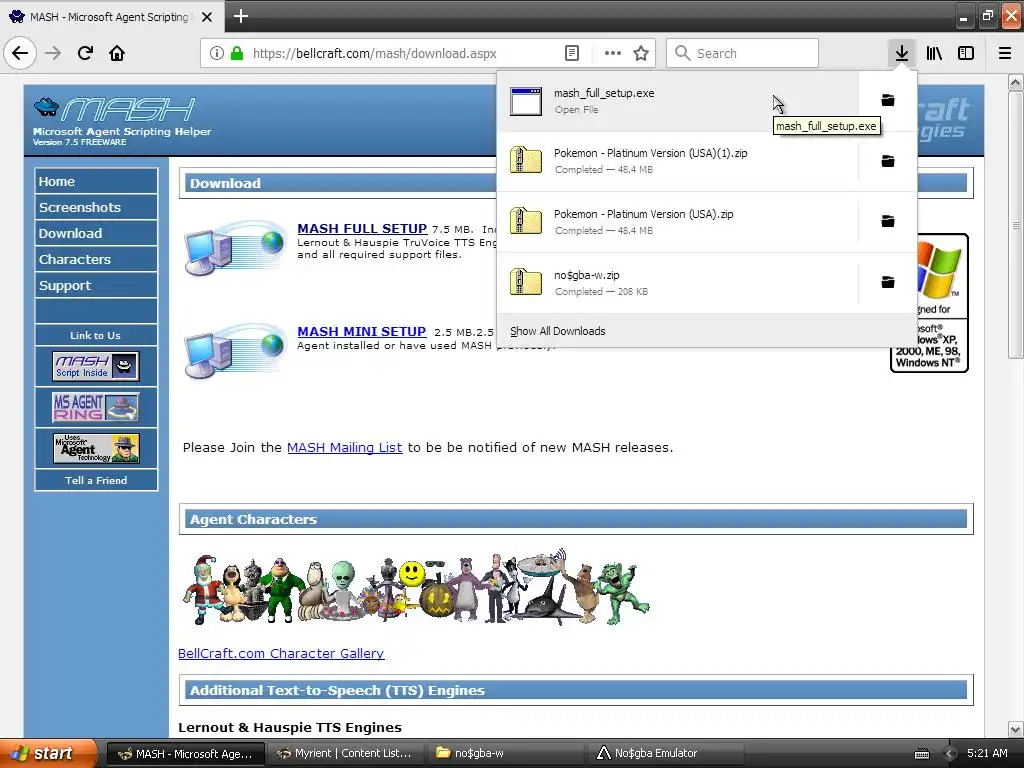Screen dimensions: 1024x768
Task: Switch to Myrient Content List taskbar window
Action: (x=345, y=753)
